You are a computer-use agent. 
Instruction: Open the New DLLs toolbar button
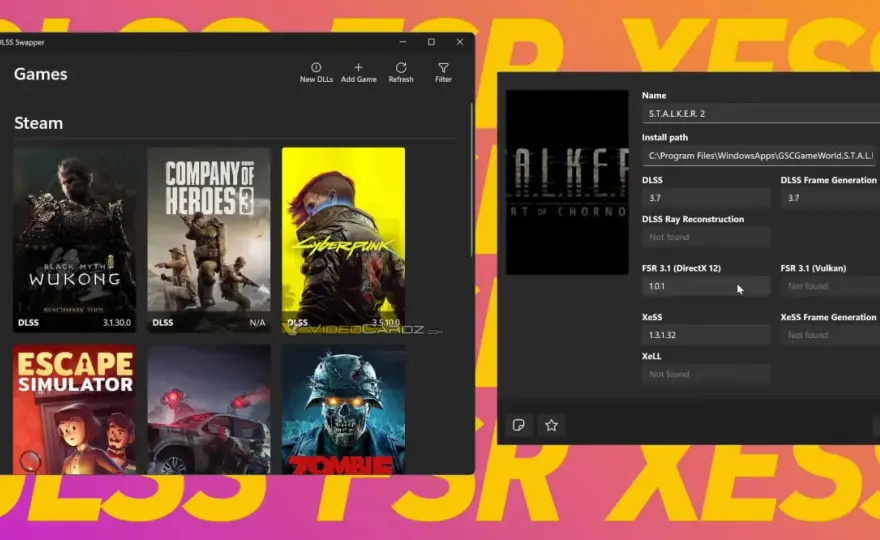click(x=316, y=73)
